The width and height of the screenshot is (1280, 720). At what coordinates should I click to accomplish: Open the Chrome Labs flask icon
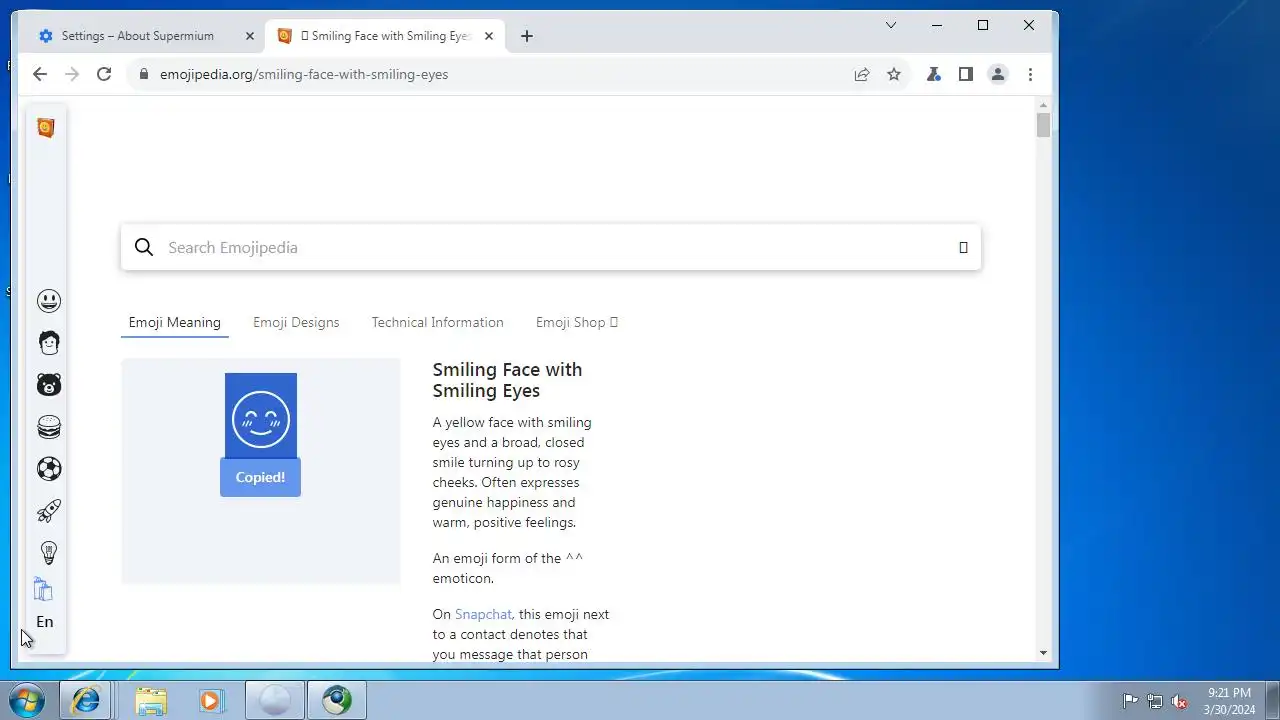pyautogui.click(x=934, y=74)
